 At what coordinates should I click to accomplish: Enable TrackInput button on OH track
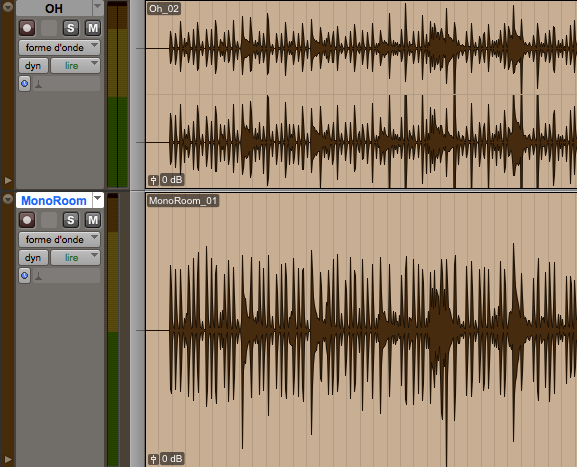[x=49, y=28]
